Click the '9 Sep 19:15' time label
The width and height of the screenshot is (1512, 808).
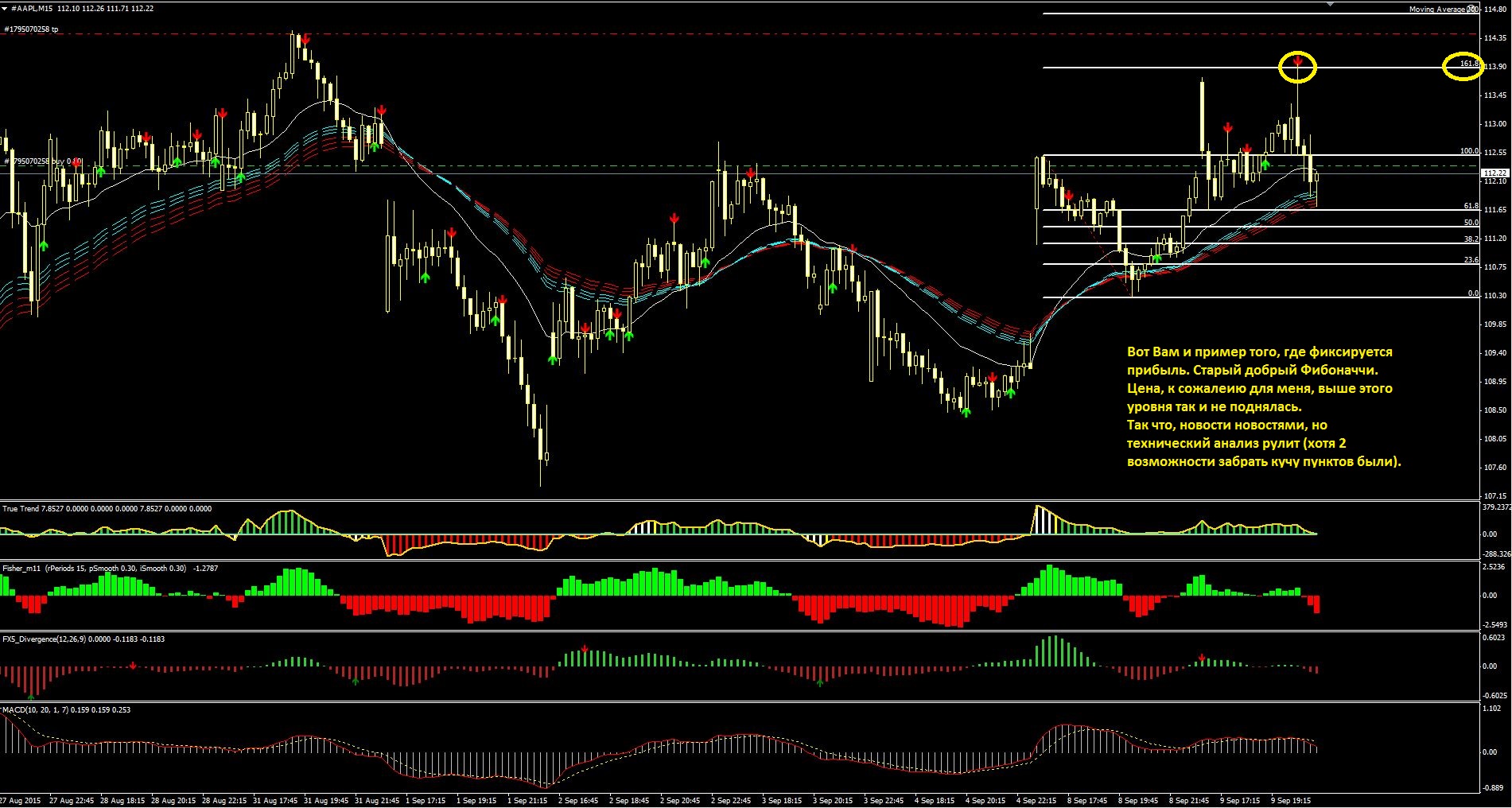coord(1291,801)
